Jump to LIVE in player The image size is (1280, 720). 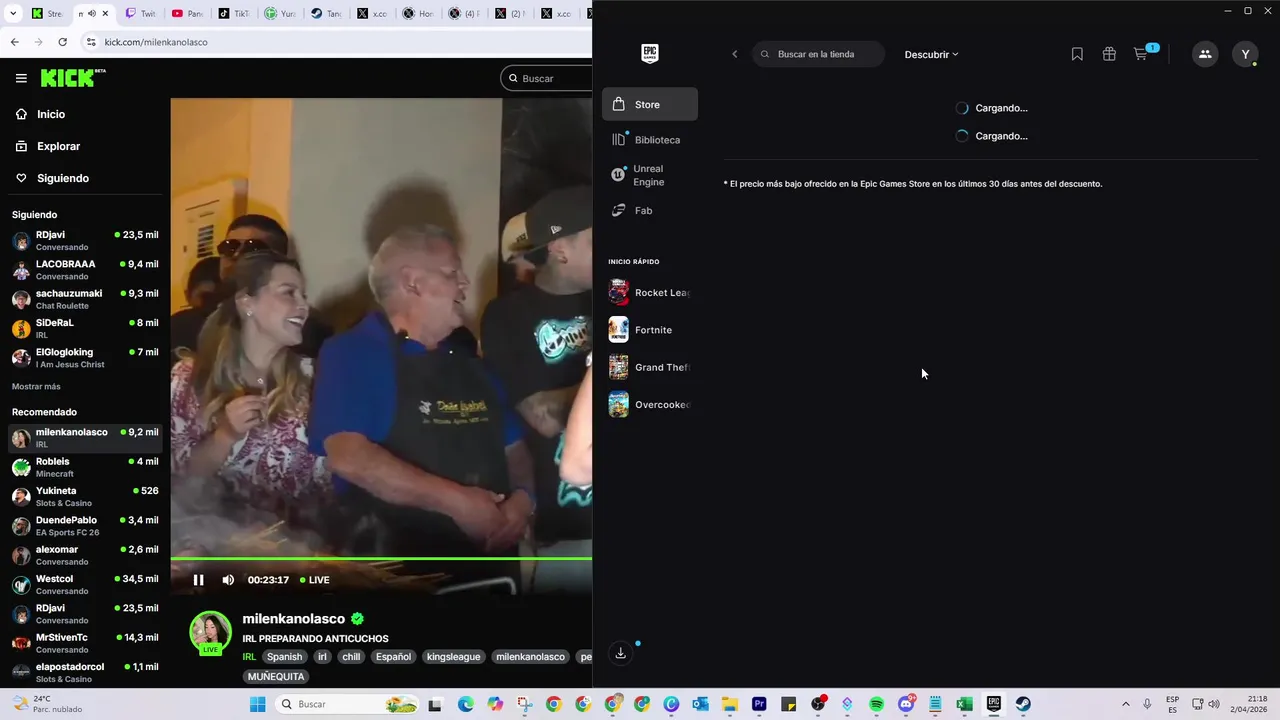(x=315, y=580)
